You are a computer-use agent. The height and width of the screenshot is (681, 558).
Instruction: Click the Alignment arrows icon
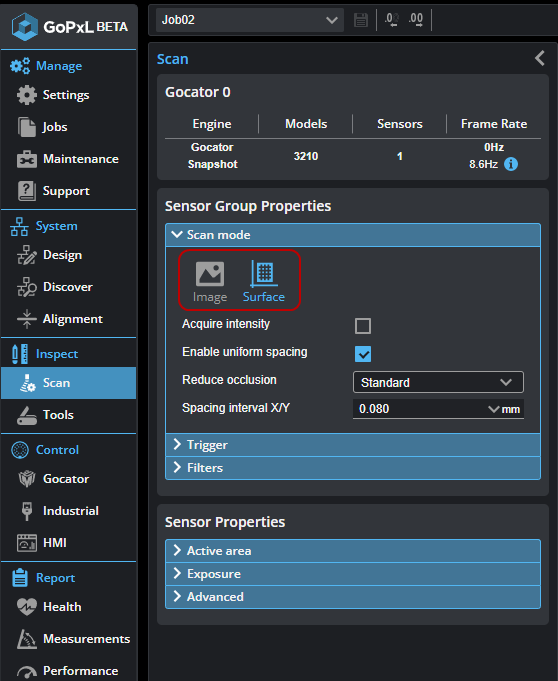[27, 319]
